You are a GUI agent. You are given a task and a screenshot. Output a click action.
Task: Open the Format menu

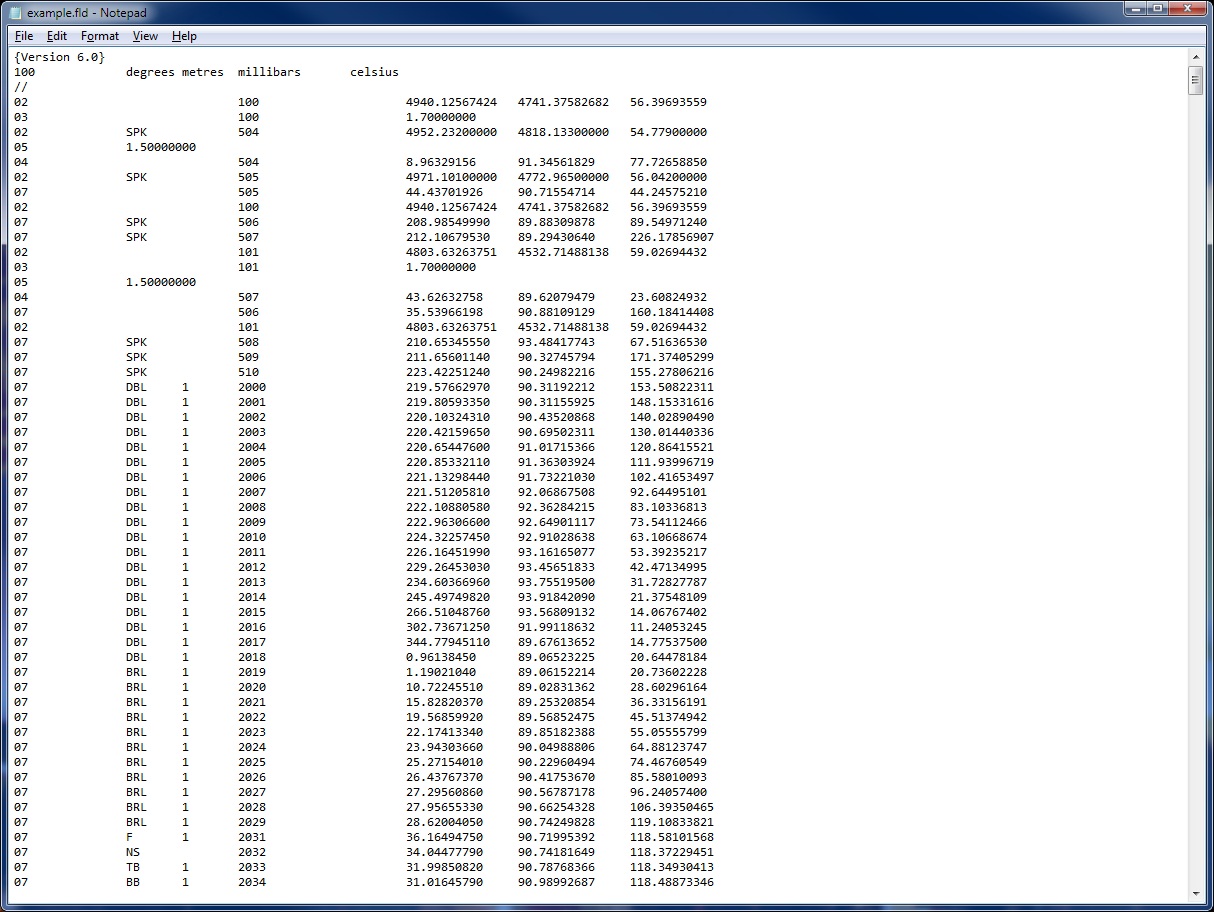(99, 36)
